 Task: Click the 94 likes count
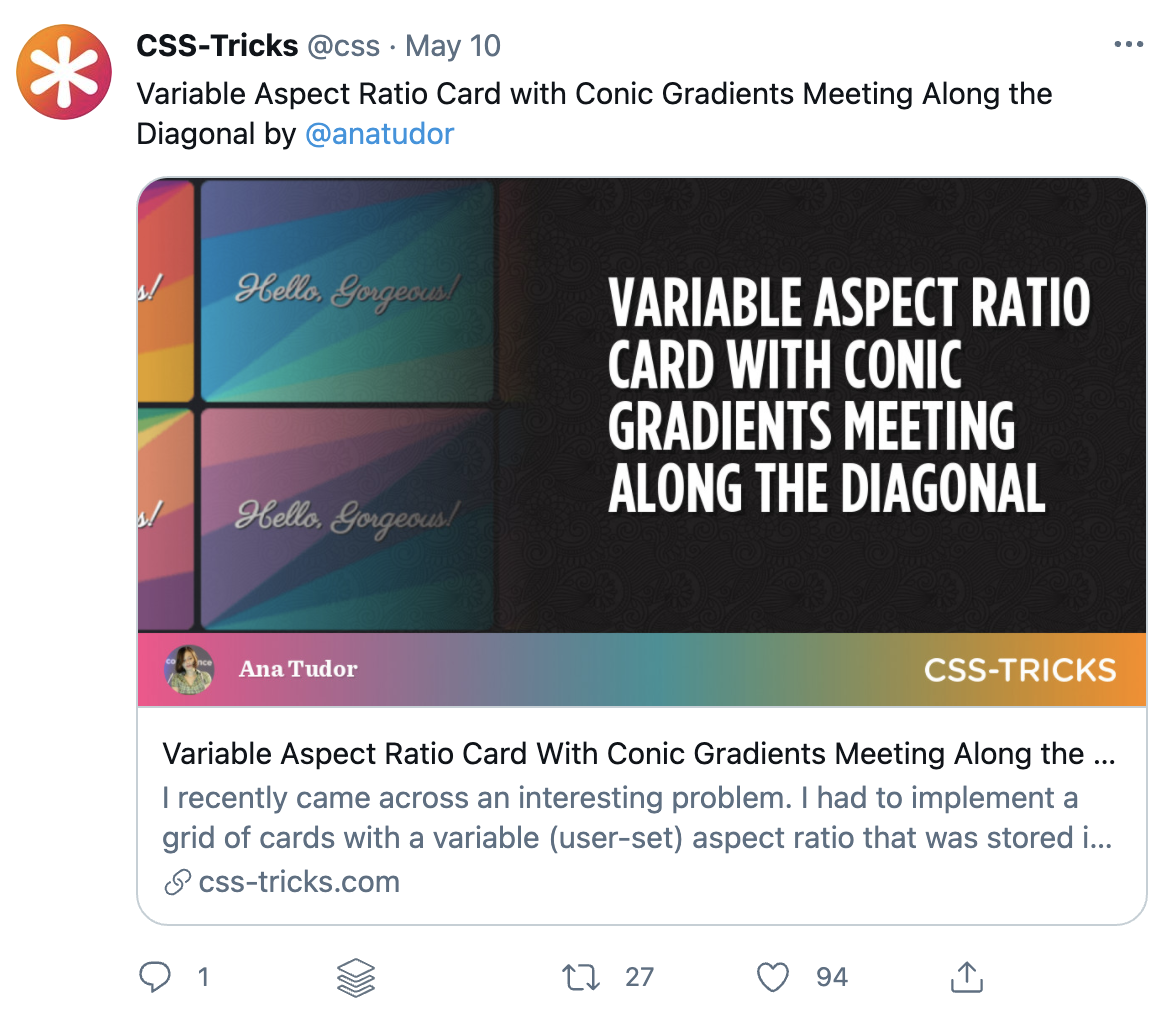tap(831, 977)
